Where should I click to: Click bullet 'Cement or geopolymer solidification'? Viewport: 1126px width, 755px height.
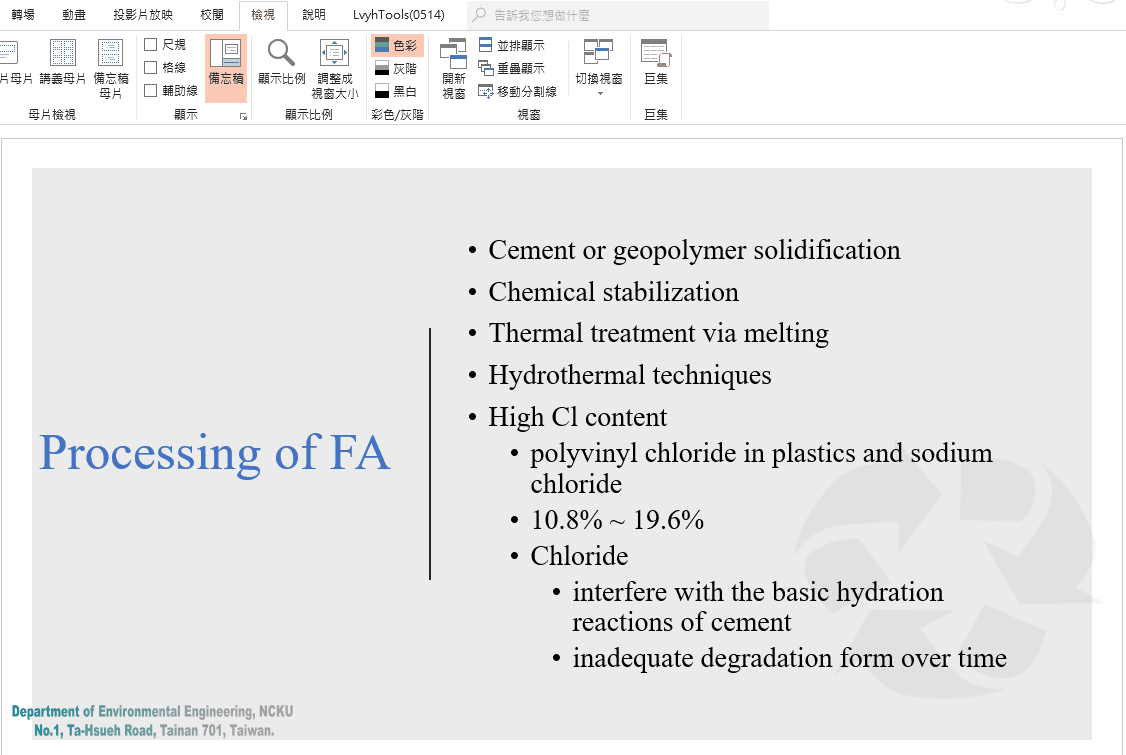pyautogui.click(x=694, y=250)
